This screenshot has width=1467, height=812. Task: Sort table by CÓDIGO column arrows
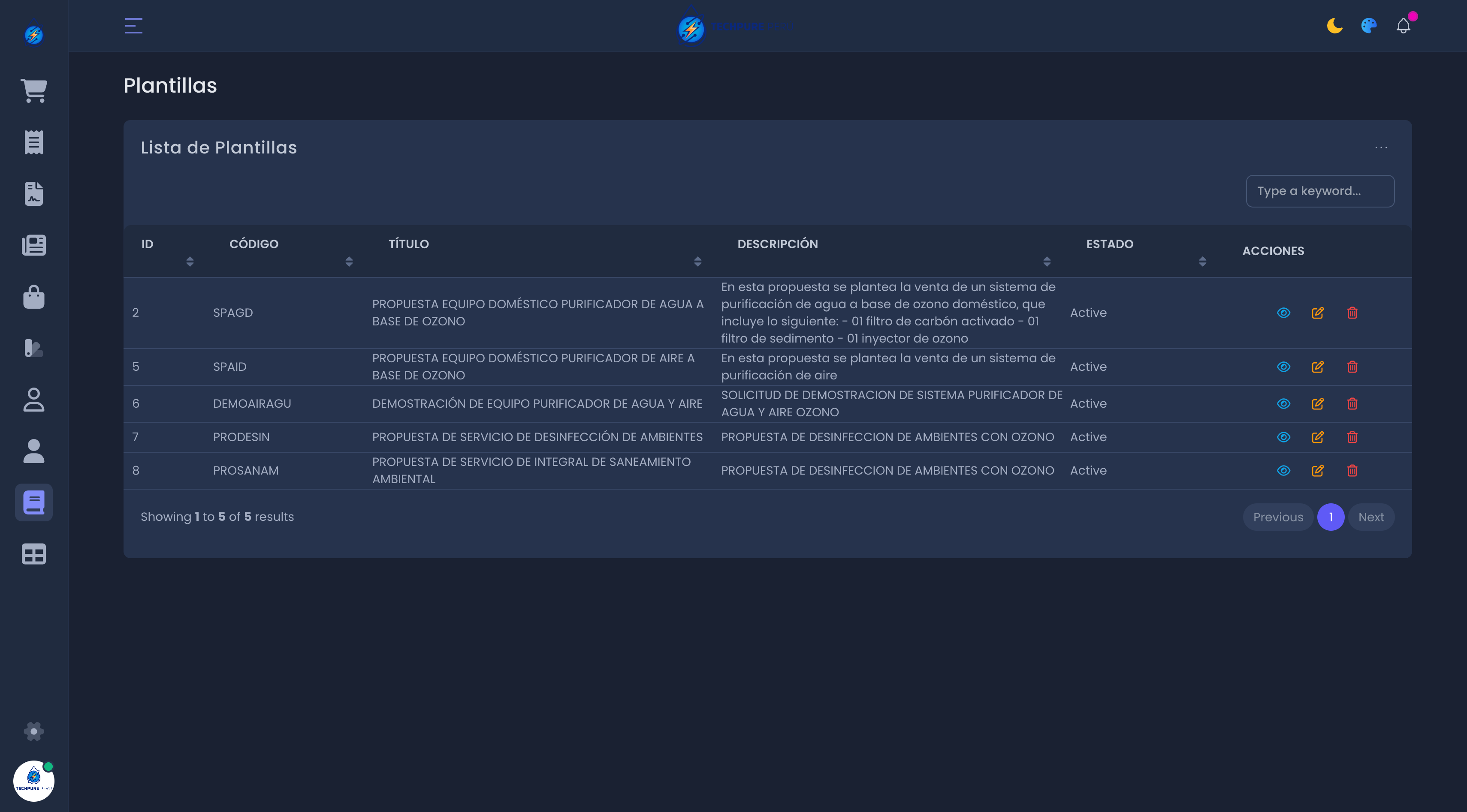(349, 261)
